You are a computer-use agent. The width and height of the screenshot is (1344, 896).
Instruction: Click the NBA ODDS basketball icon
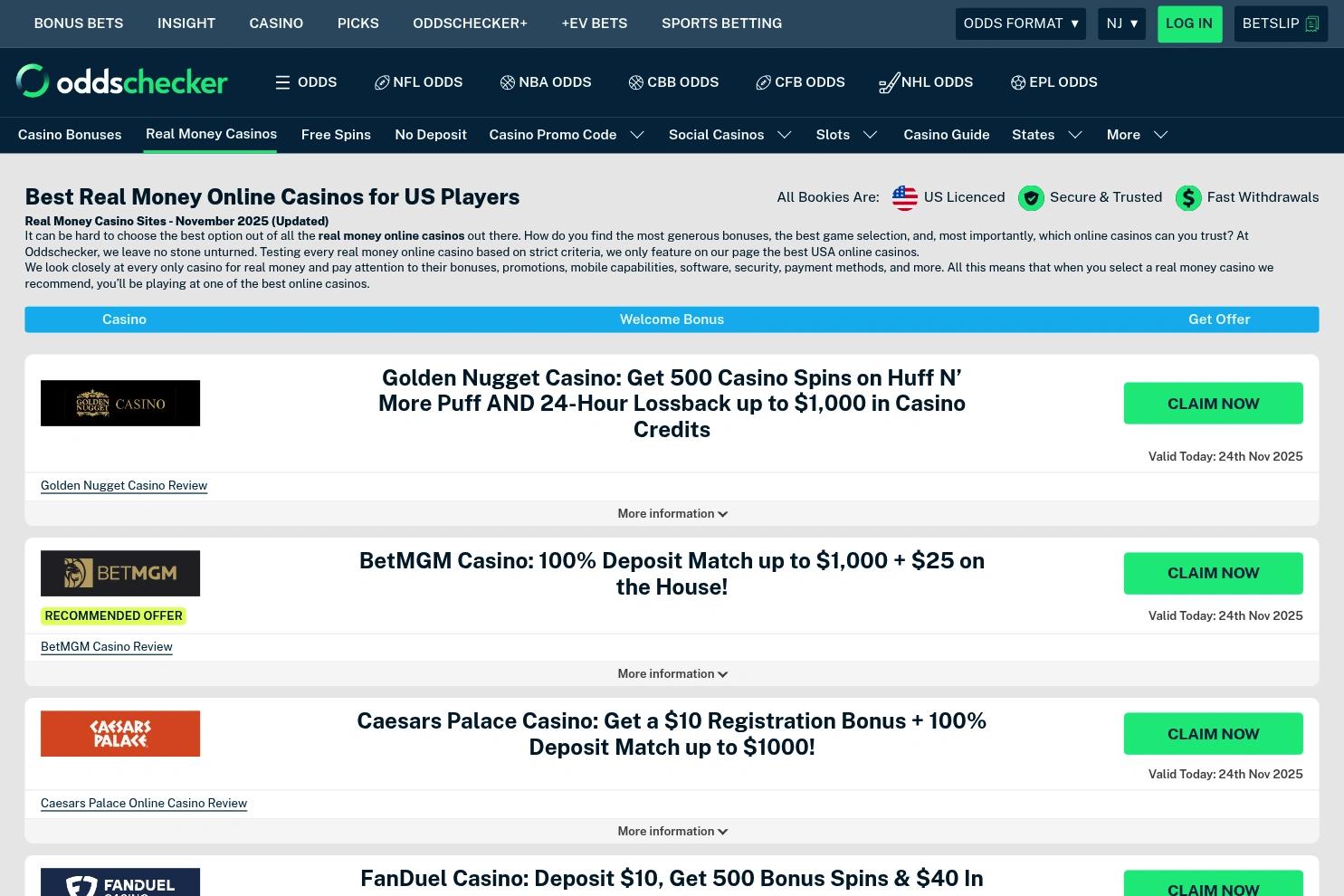pyautogui.click(x=508, y=82)
